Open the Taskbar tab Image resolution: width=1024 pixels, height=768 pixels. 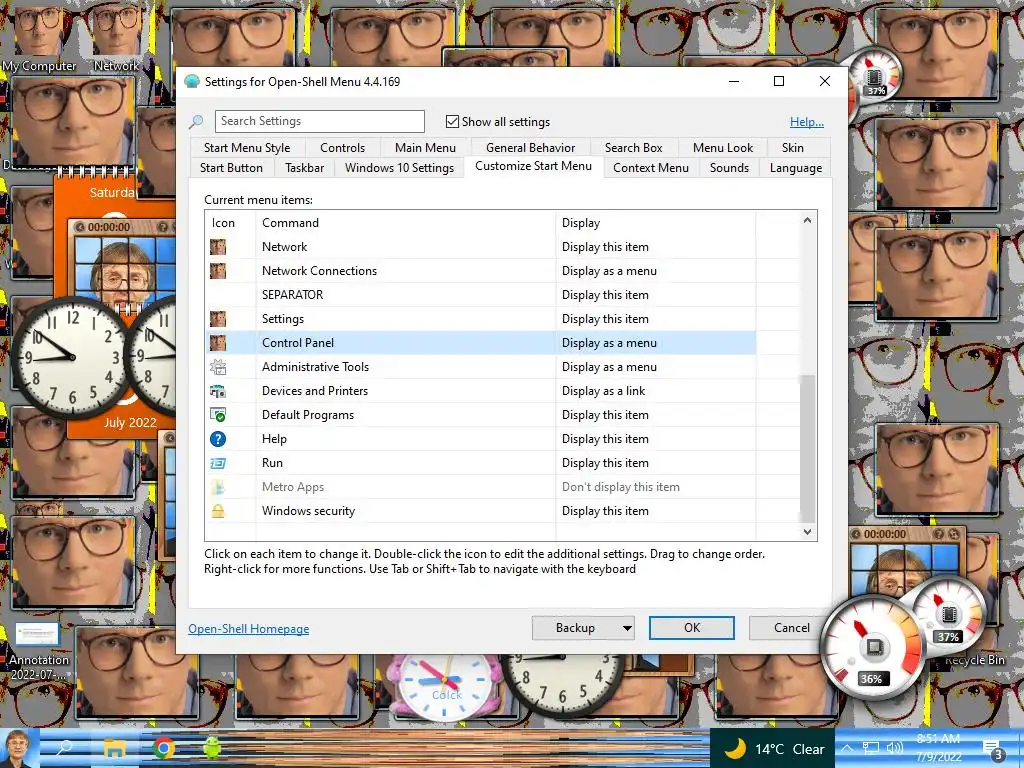304,168
